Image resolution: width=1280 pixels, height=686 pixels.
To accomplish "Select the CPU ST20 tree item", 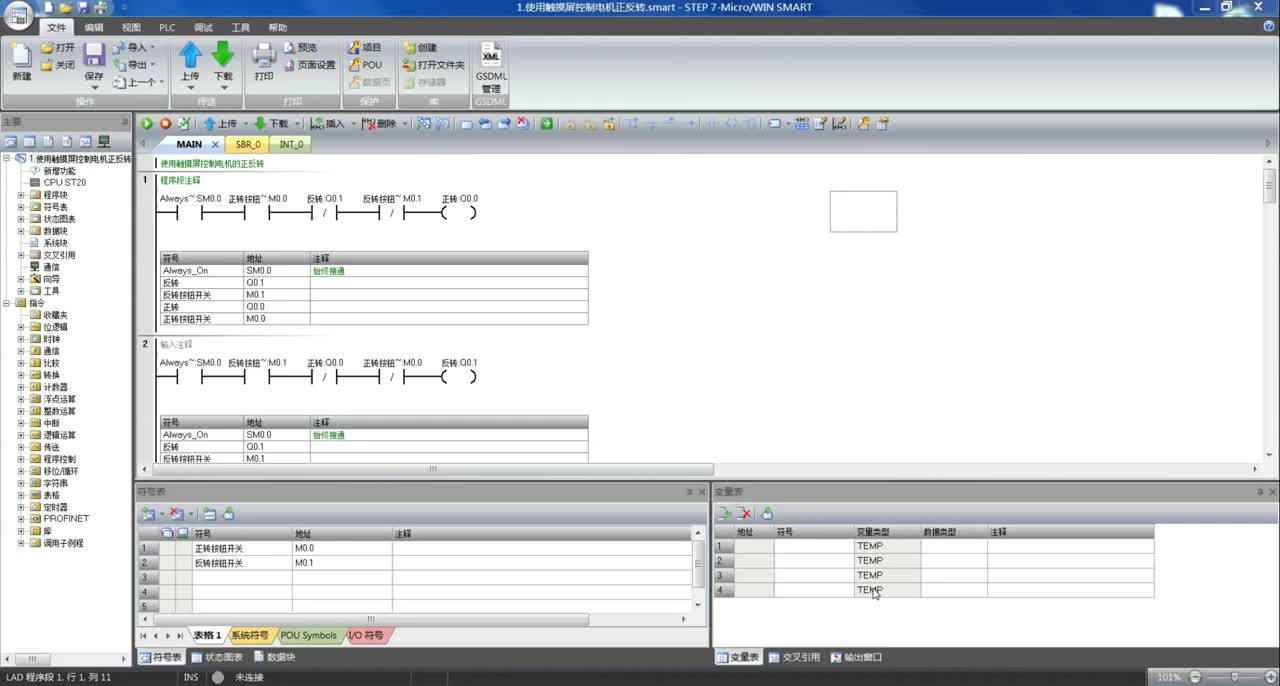I will (x=64, y=183).
